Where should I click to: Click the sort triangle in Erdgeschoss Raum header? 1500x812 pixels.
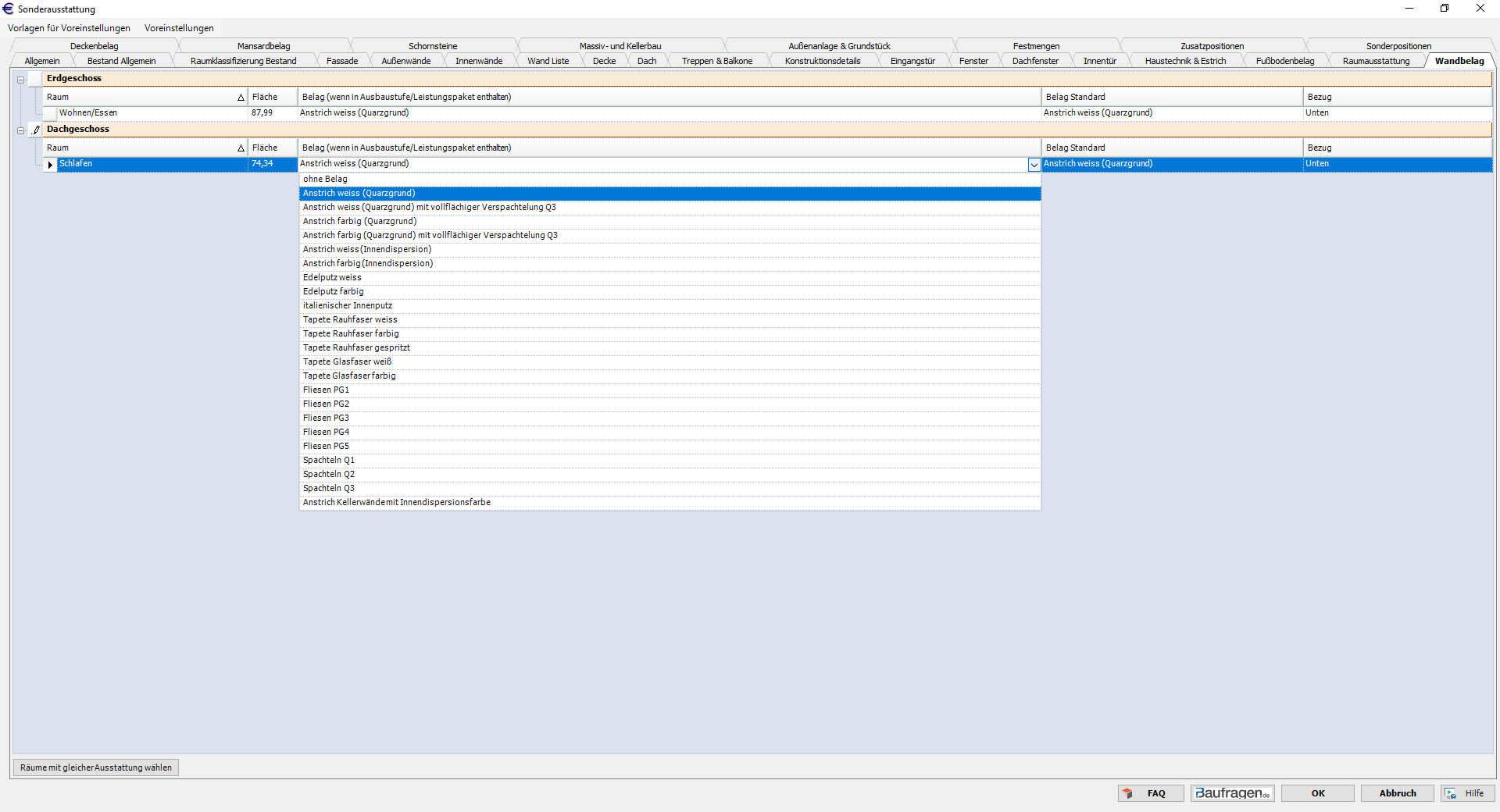(x=241, y=98)
